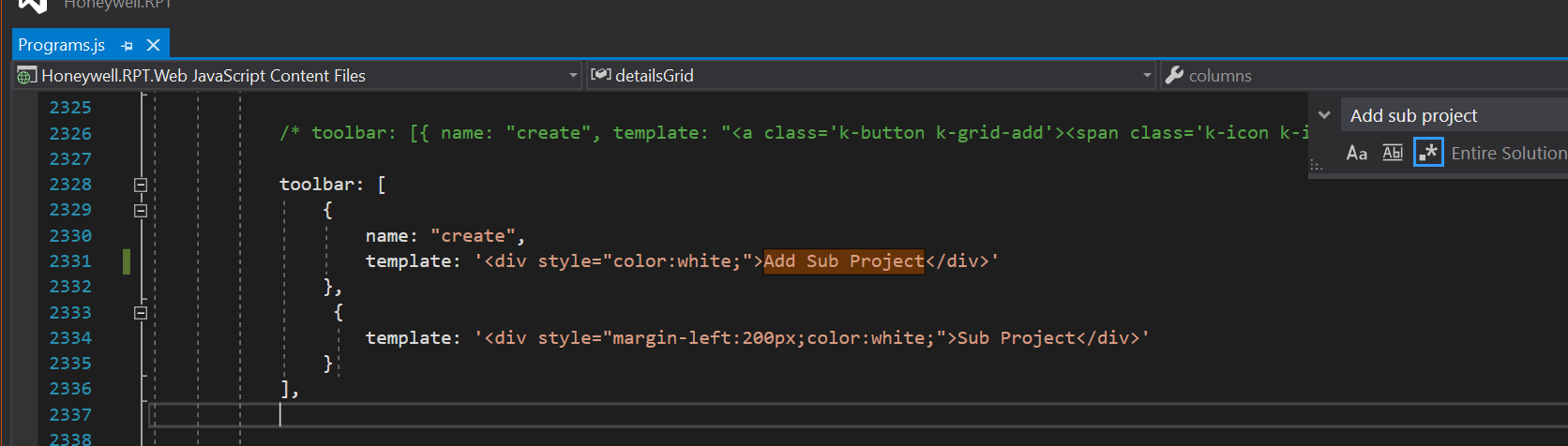Toggle Use regular expressions option
The width and height of the screenshot is (1568, 446).
(1428, 153)
